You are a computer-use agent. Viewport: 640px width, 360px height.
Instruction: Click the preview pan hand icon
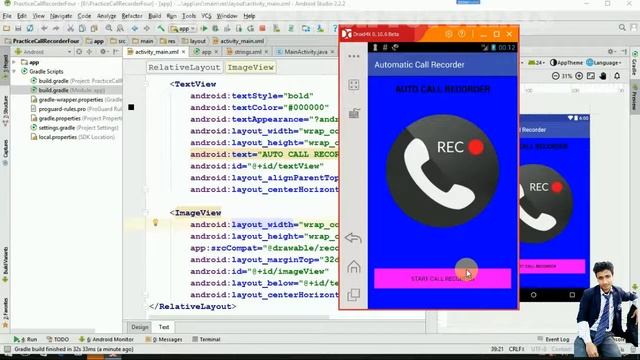point(603,76)
